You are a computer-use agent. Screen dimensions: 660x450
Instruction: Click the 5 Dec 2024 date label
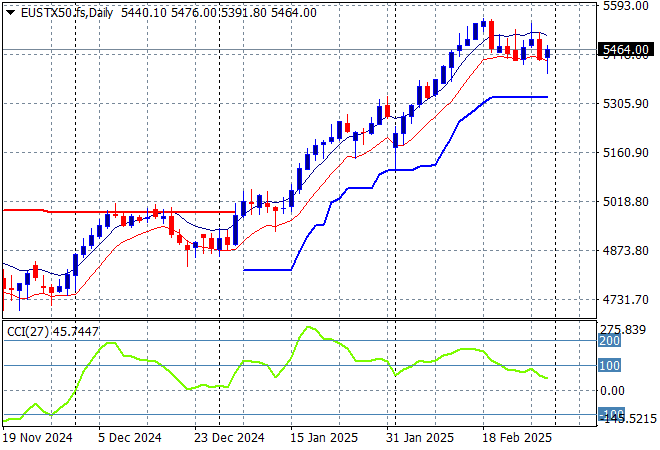[130, 437]
